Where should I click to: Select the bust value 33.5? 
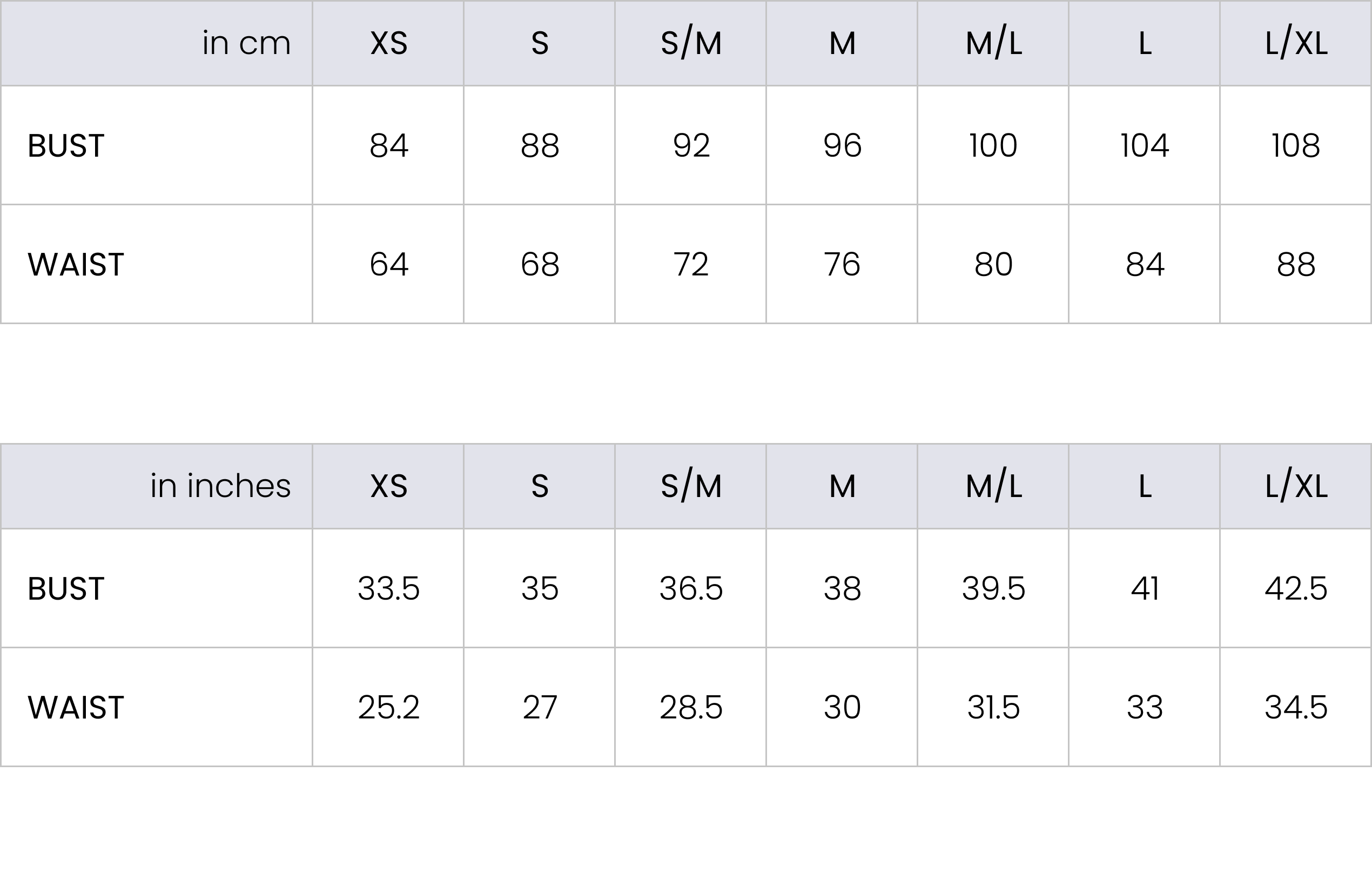(389, 588)
